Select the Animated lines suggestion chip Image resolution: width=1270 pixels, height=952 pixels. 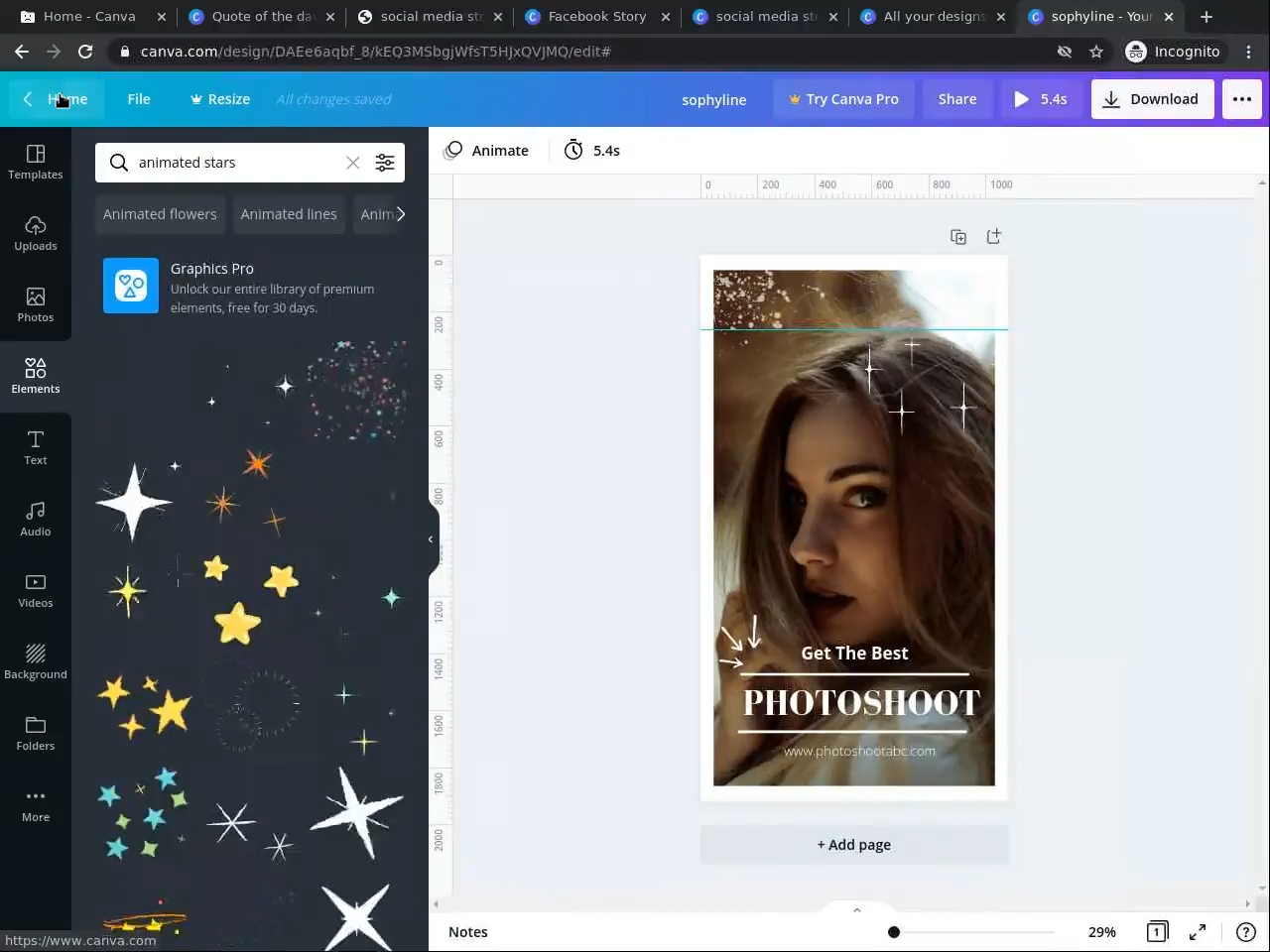(289, 214)
